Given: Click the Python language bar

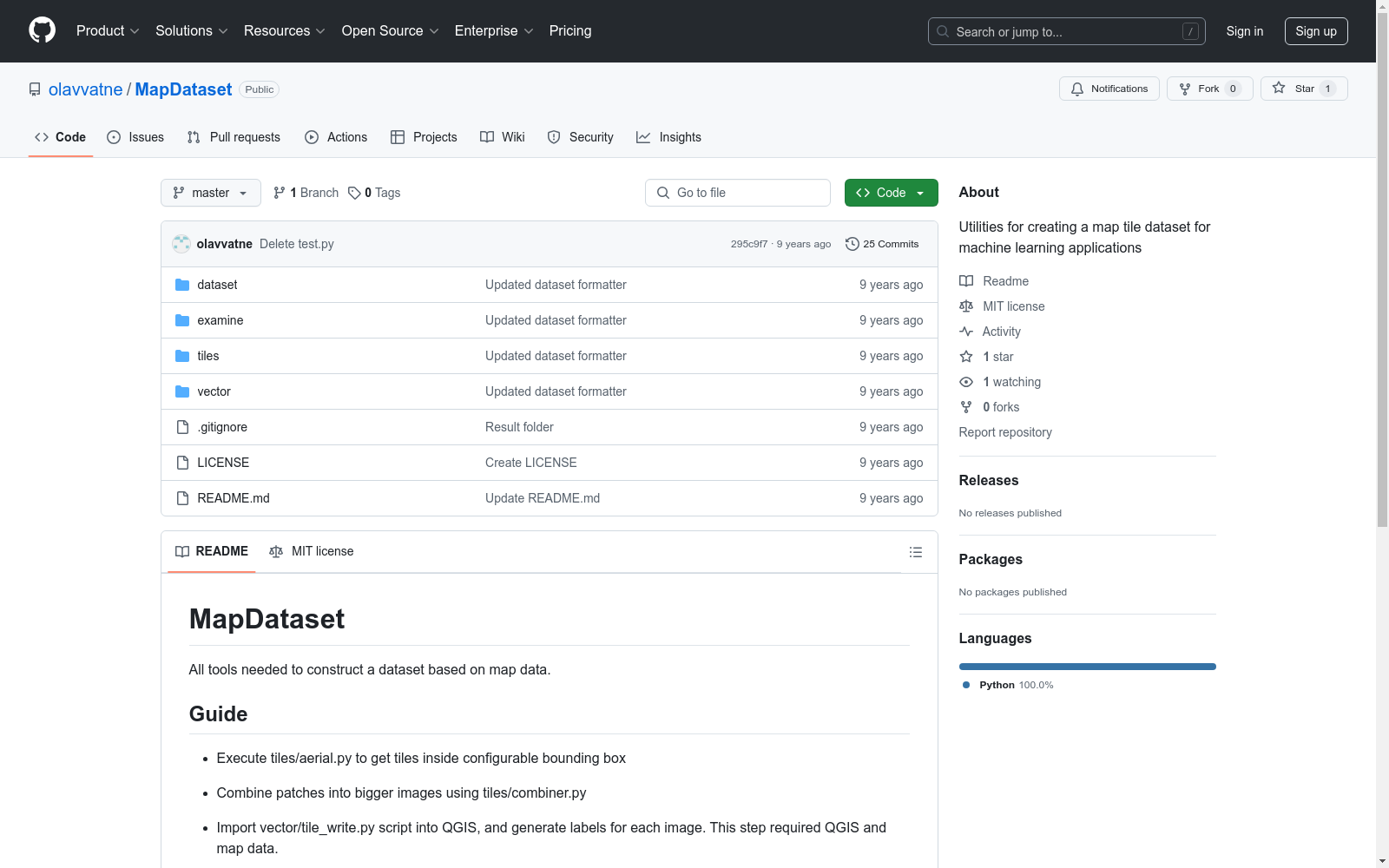Looking at the screenshot, I should pos(1088,667).
